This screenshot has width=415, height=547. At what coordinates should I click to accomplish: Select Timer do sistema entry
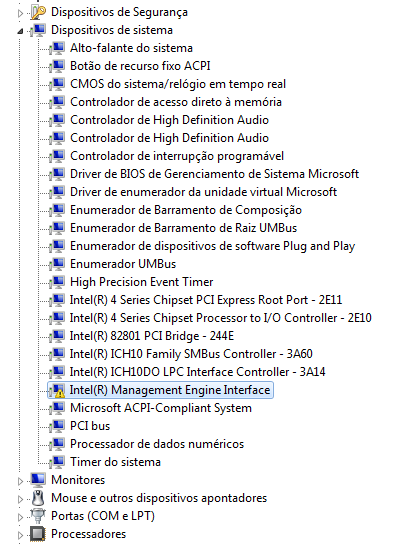click(x=115, y=462)
